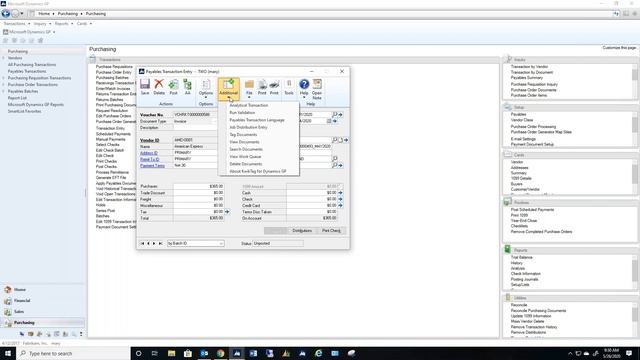Click the Post icon in the ribbon
The width and height of the screenshot is (640, 360).
click(x=173, y=87)
